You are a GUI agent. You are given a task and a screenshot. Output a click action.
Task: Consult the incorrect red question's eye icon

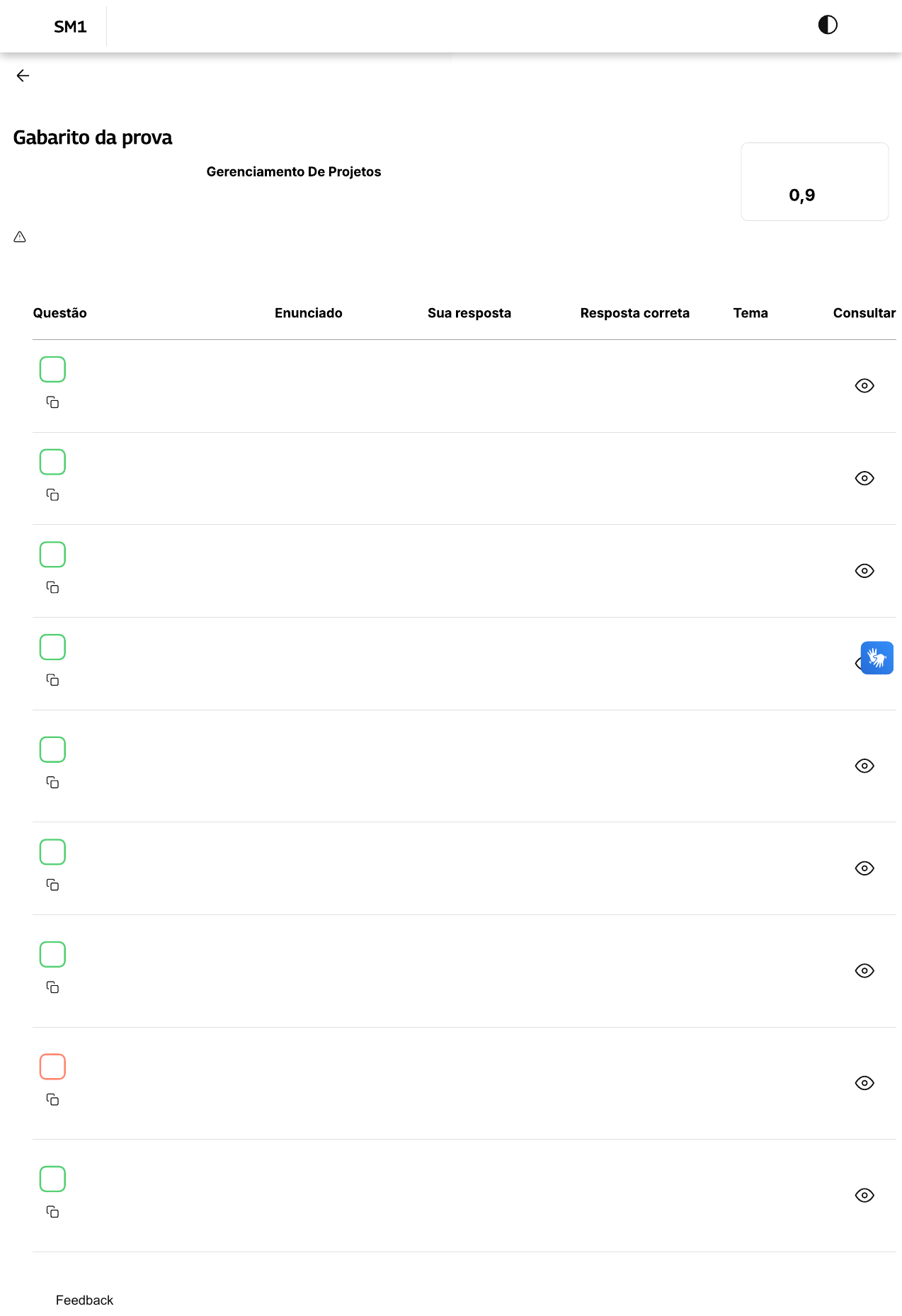864,1083
